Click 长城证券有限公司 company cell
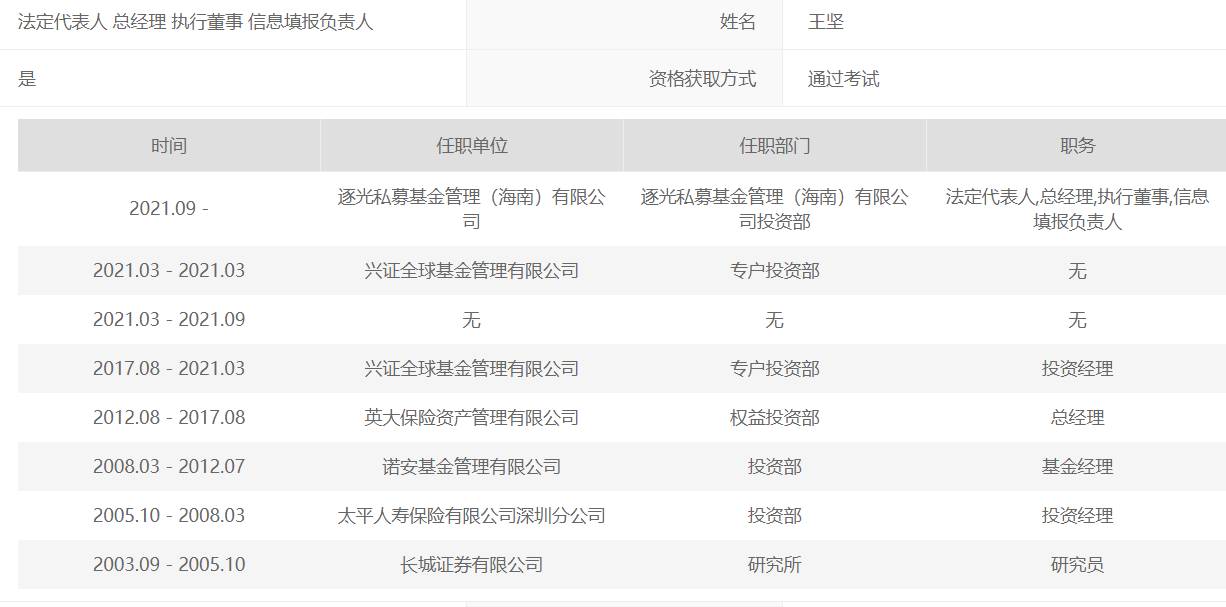1226x607 pixels. [x=472, y=565]
